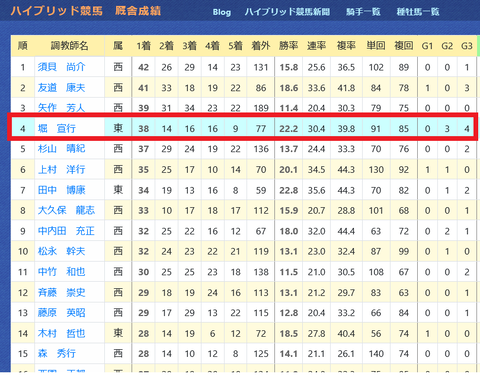Open trainer 矢作 芳人 page
Viewport: 480px width, 380px height.
61,108
